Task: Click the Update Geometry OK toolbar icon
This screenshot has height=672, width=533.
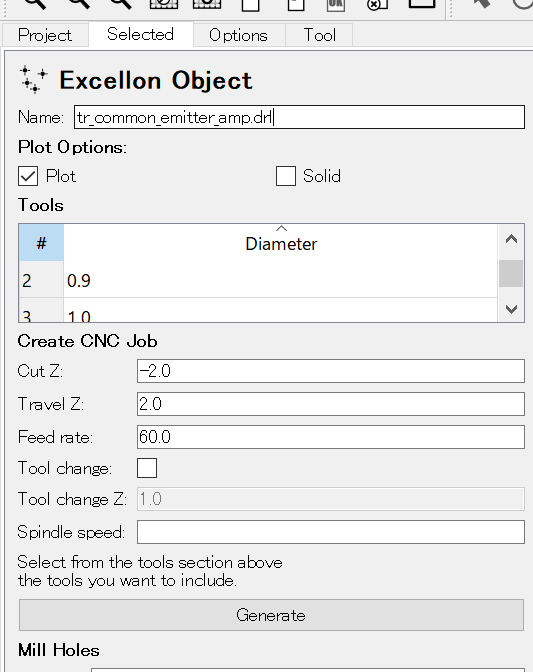Action: (335, 4)
